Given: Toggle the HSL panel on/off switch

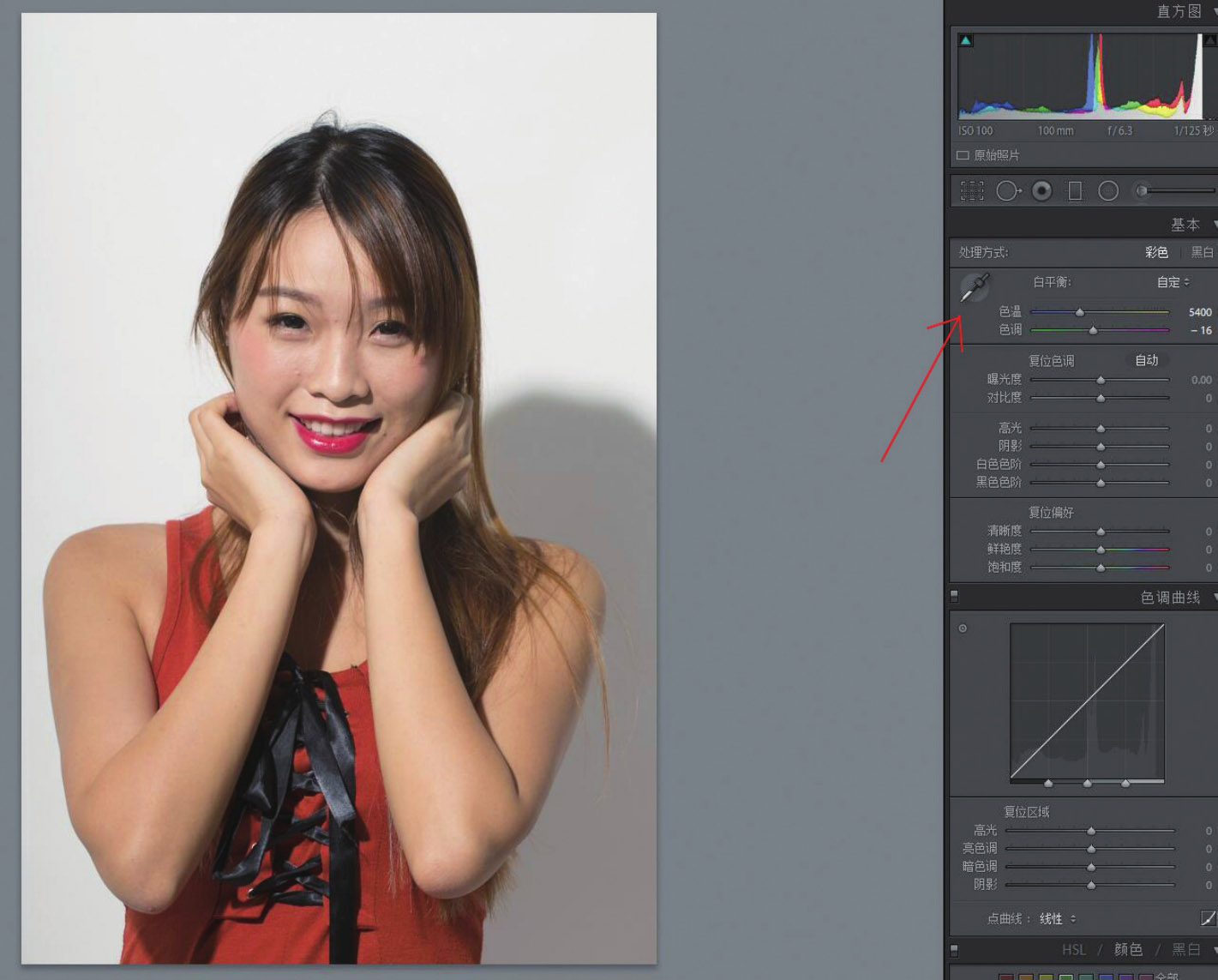Looking at the screenshot, I should [954, 950].
